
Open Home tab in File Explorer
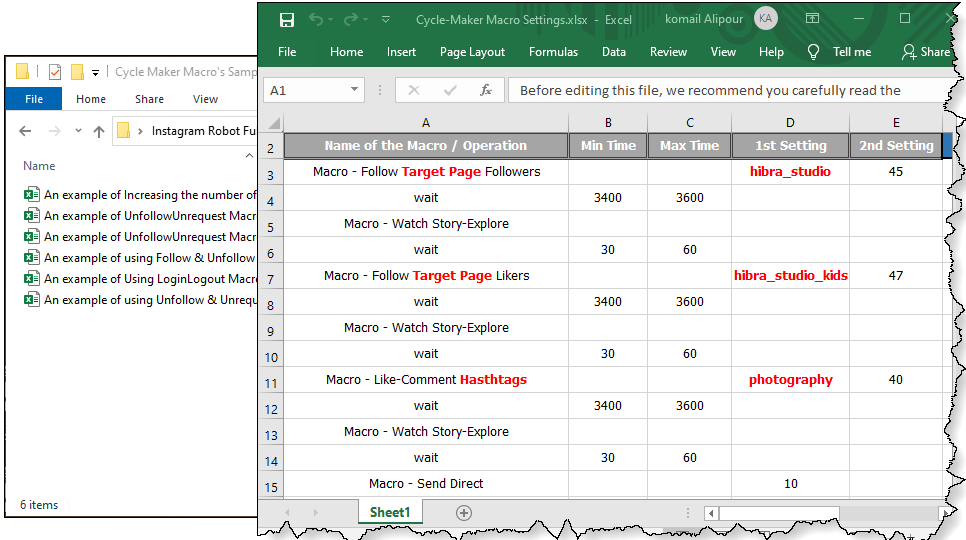pyautogui.click(x=91, y=99)
